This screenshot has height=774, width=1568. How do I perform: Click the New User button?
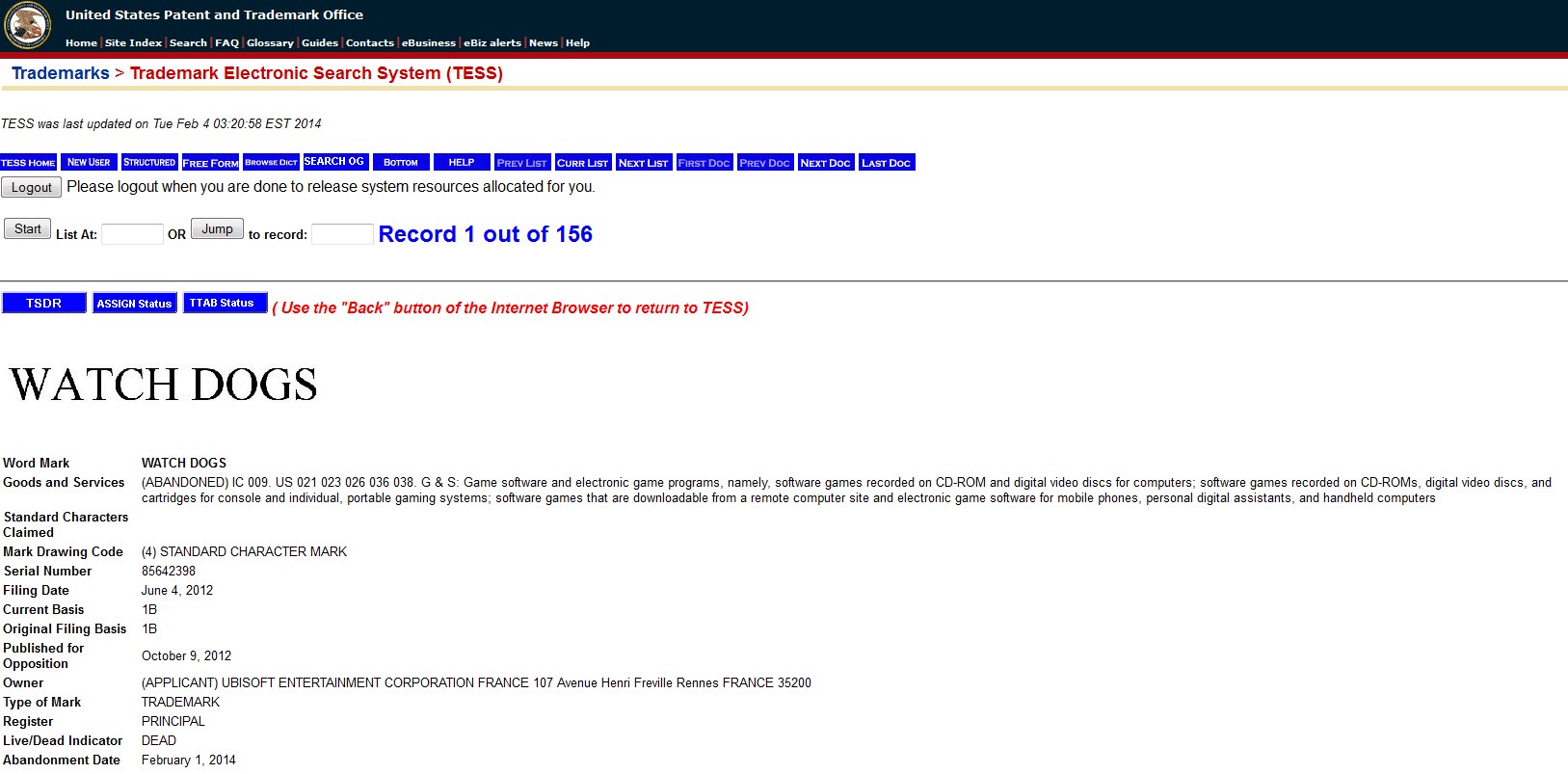click(x=89, y=162)
